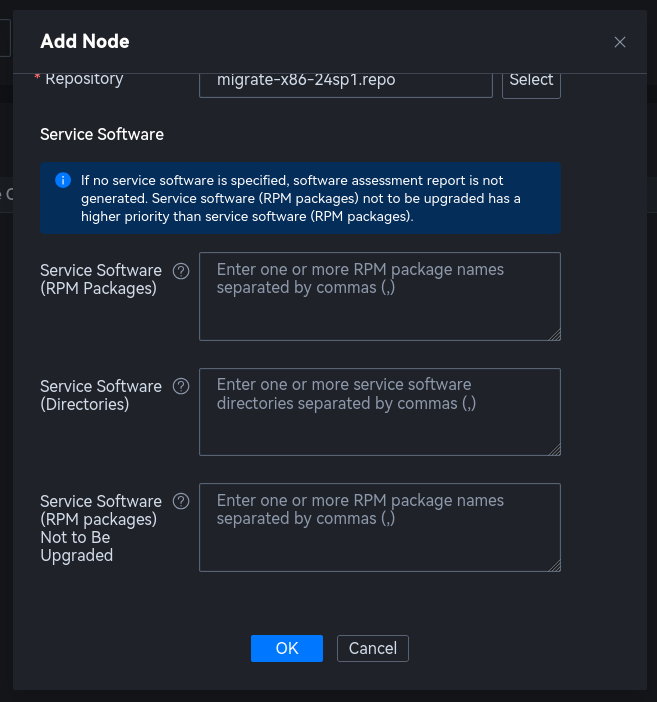
Task: Click the software assessment report notice text
Action: tap(300, 198)
